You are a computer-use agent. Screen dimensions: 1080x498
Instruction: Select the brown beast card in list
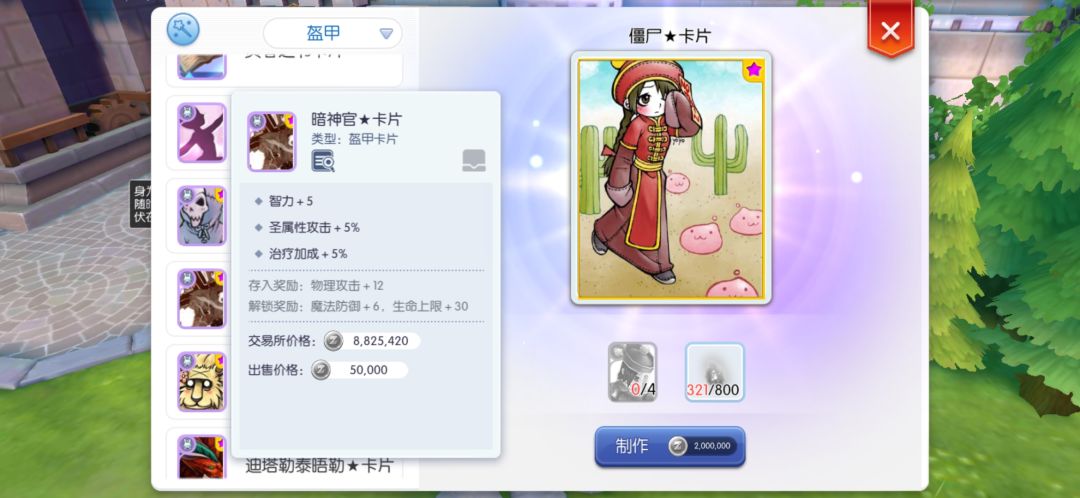pyautogui.click(x=201, y=298)
